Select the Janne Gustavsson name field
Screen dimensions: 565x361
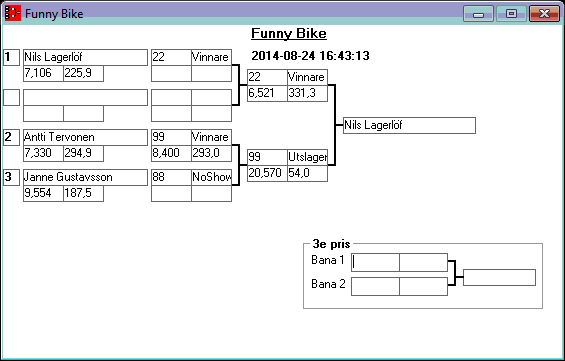[x=85, y=177]
